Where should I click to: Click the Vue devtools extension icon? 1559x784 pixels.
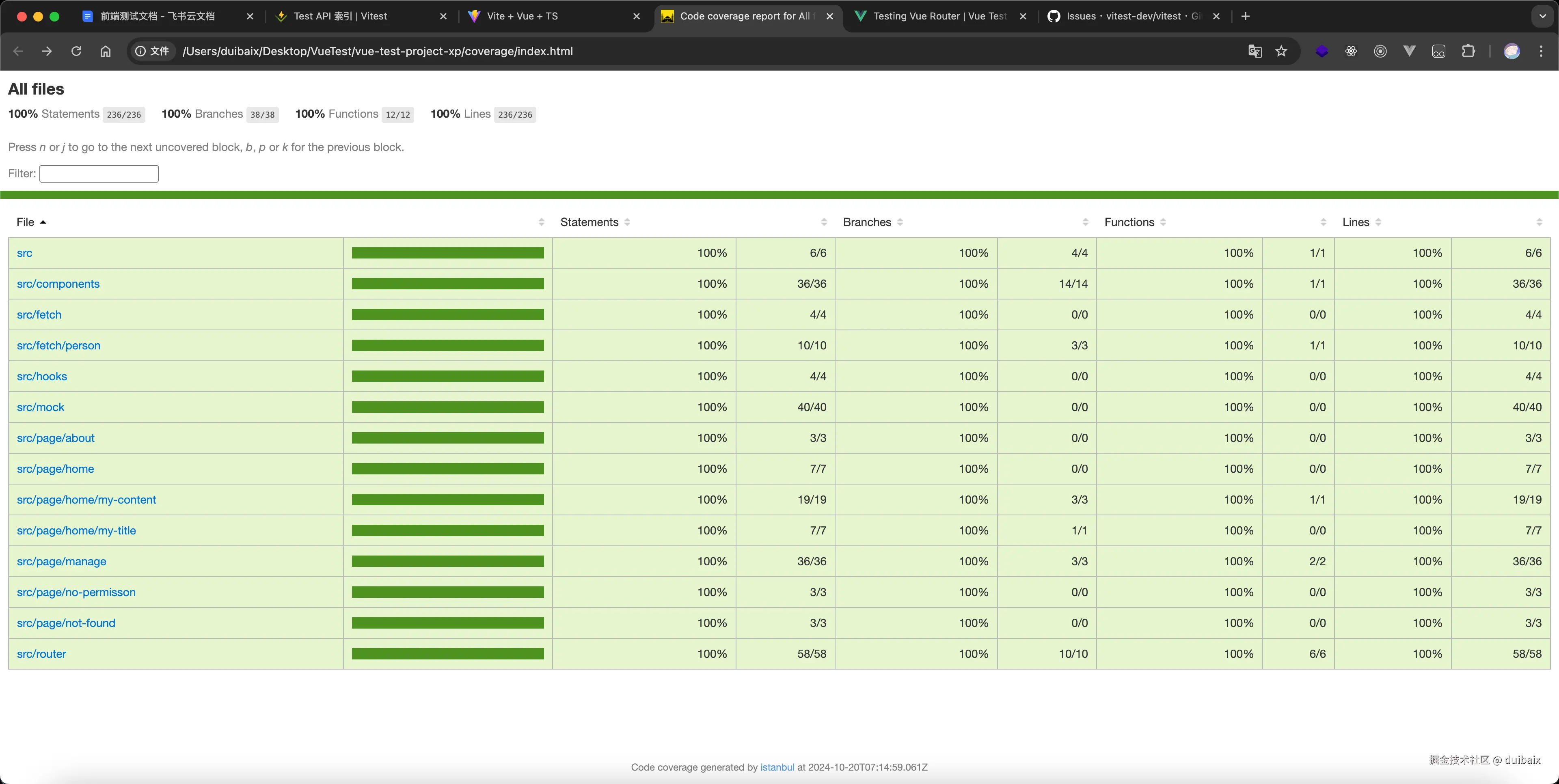[1409, 52]
